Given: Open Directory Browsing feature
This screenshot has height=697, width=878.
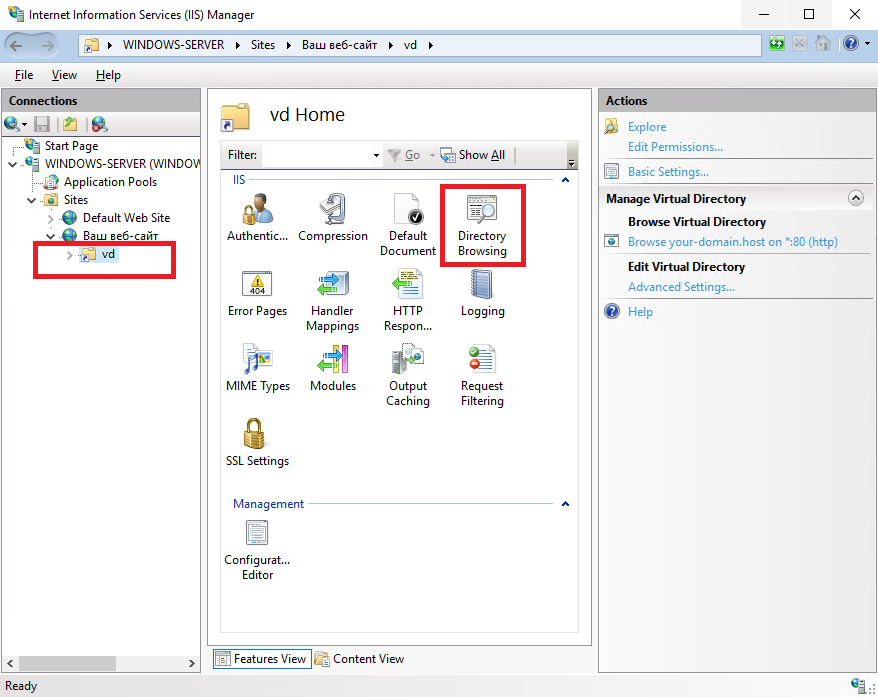Looking at the screenshot, I should tap(482, 225).
